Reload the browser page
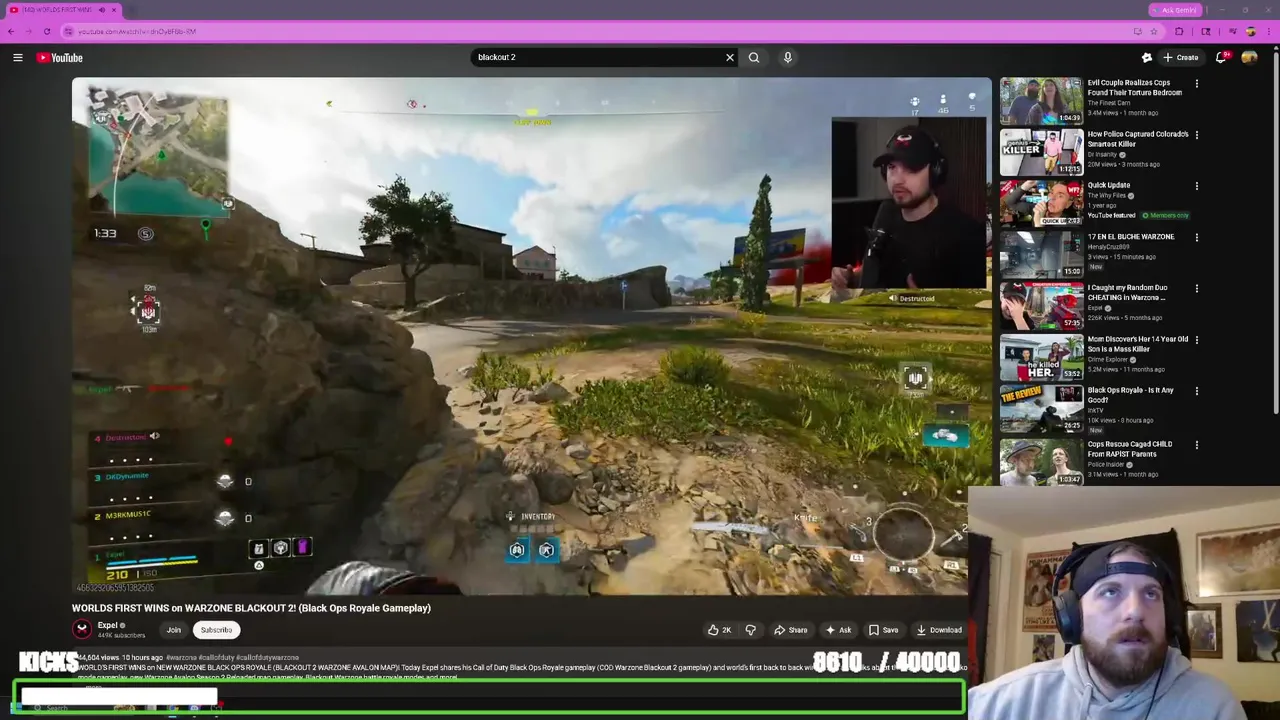1280x720 pixels. tap(47, 31)
